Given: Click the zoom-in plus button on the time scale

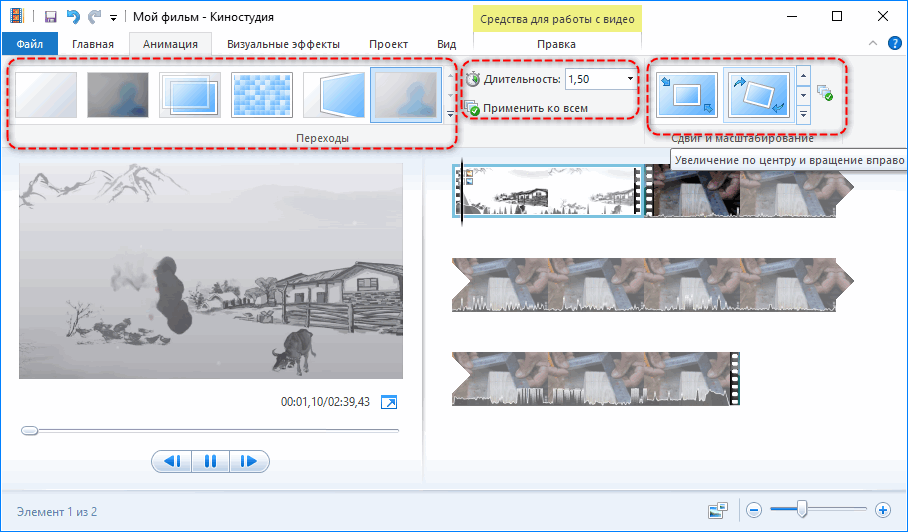Looking at the screenshot, I should point(882,510).
